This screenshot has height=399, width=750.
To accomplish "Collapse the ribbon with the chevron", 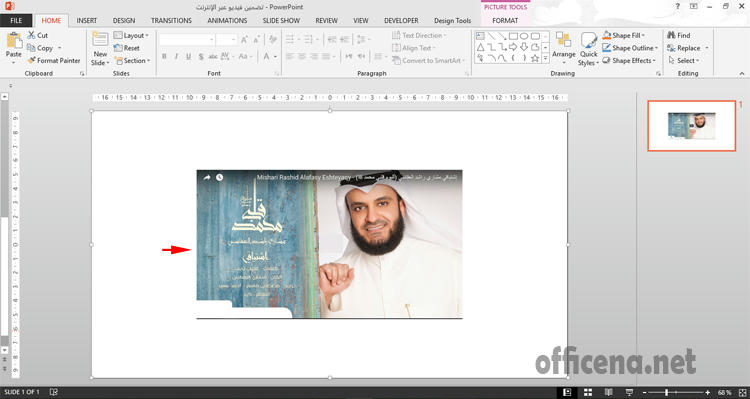I will (742, 74).
